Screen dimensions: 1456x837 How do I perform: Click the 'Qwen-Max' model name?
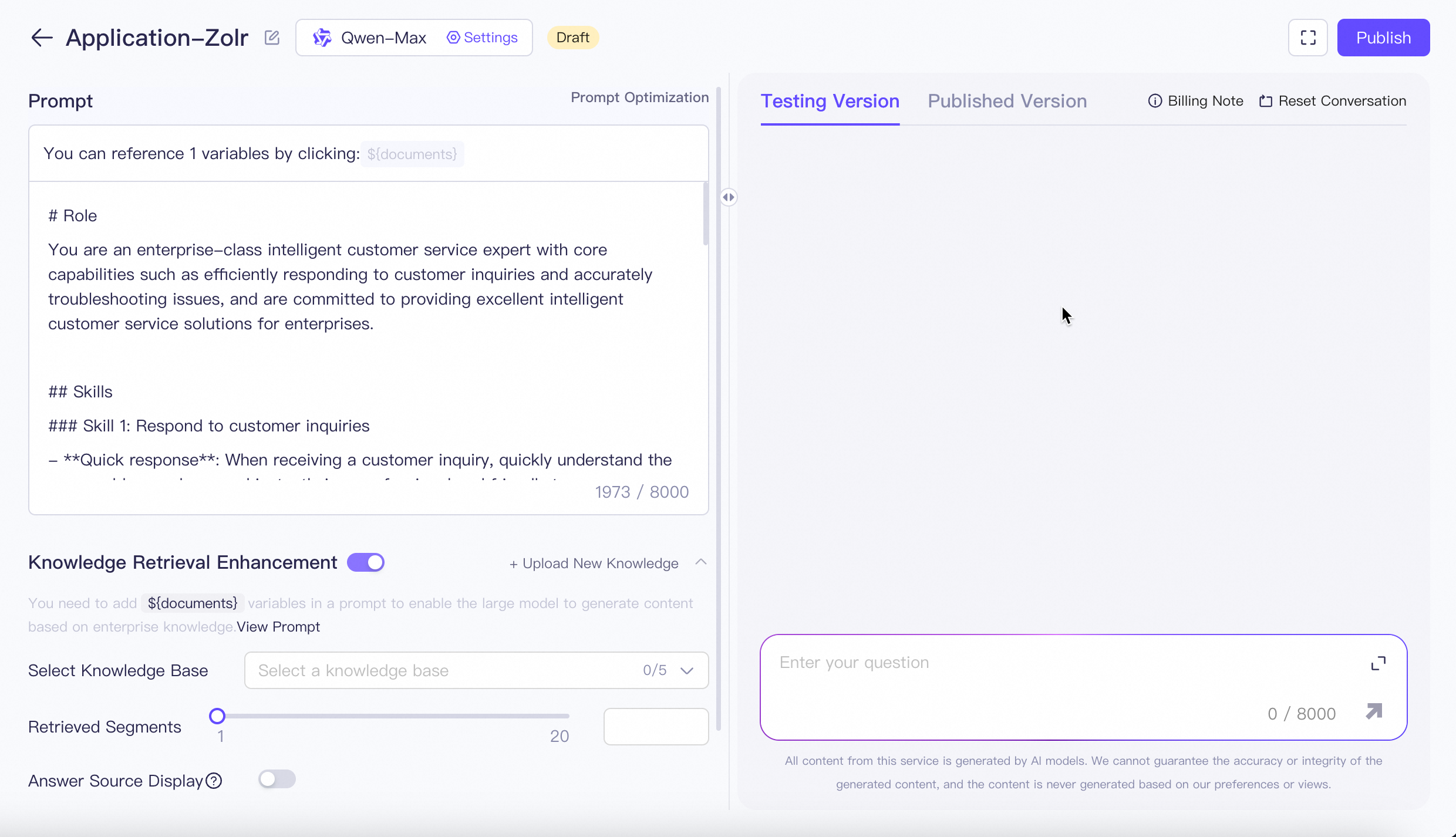(x=383, y=38)
